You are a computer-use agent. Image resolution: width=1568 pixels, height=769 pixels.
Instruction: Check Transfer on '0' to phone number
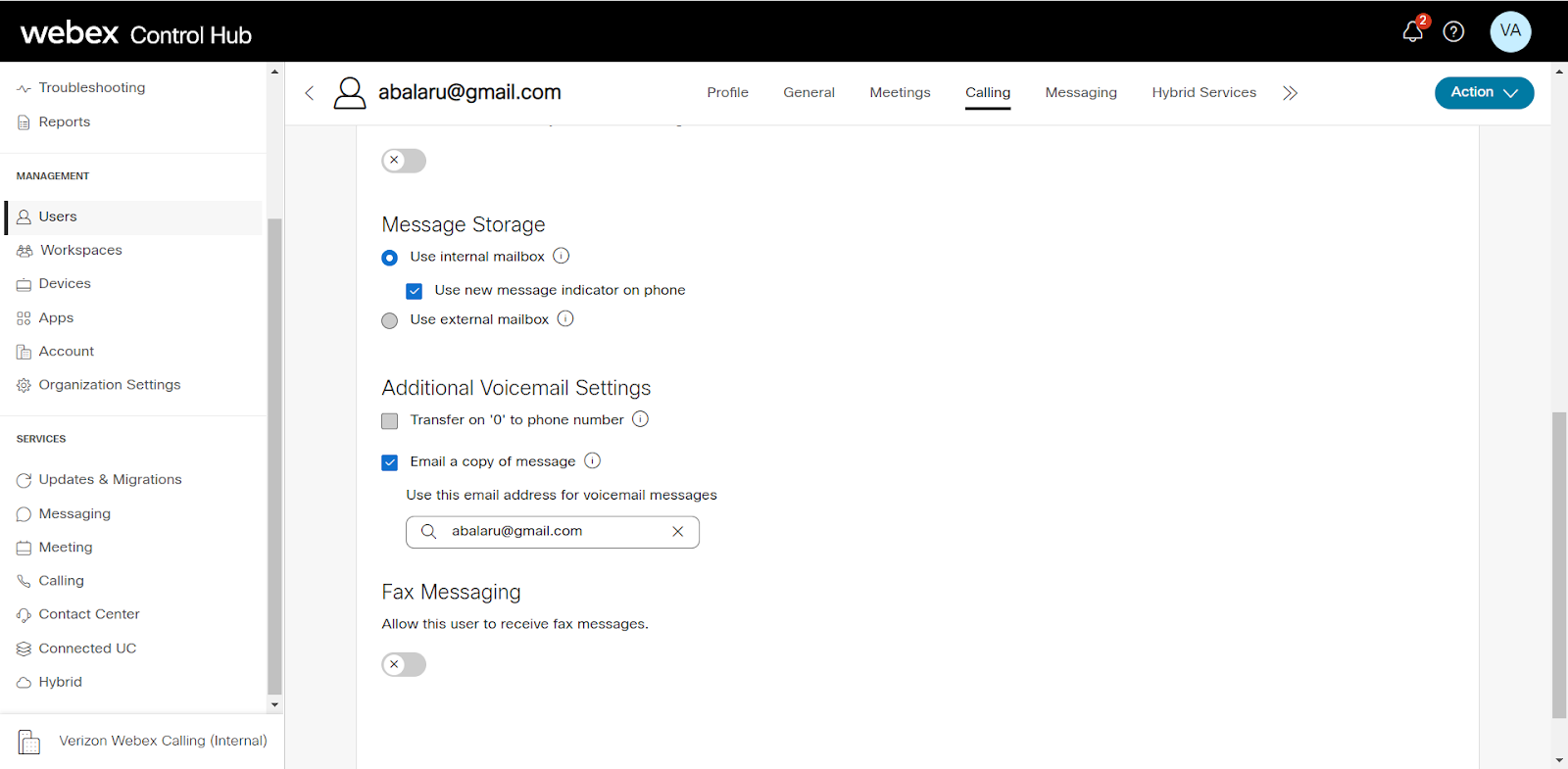click(389, 421)
